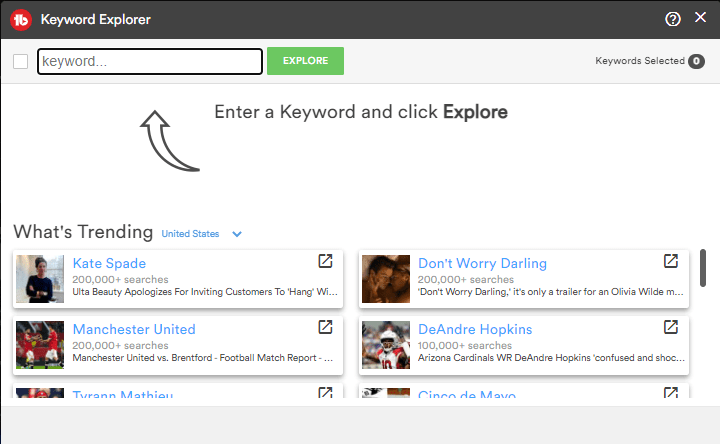
Task: Open Tyrann Mathieu external link icon
Action: click(x=326, y=392)
